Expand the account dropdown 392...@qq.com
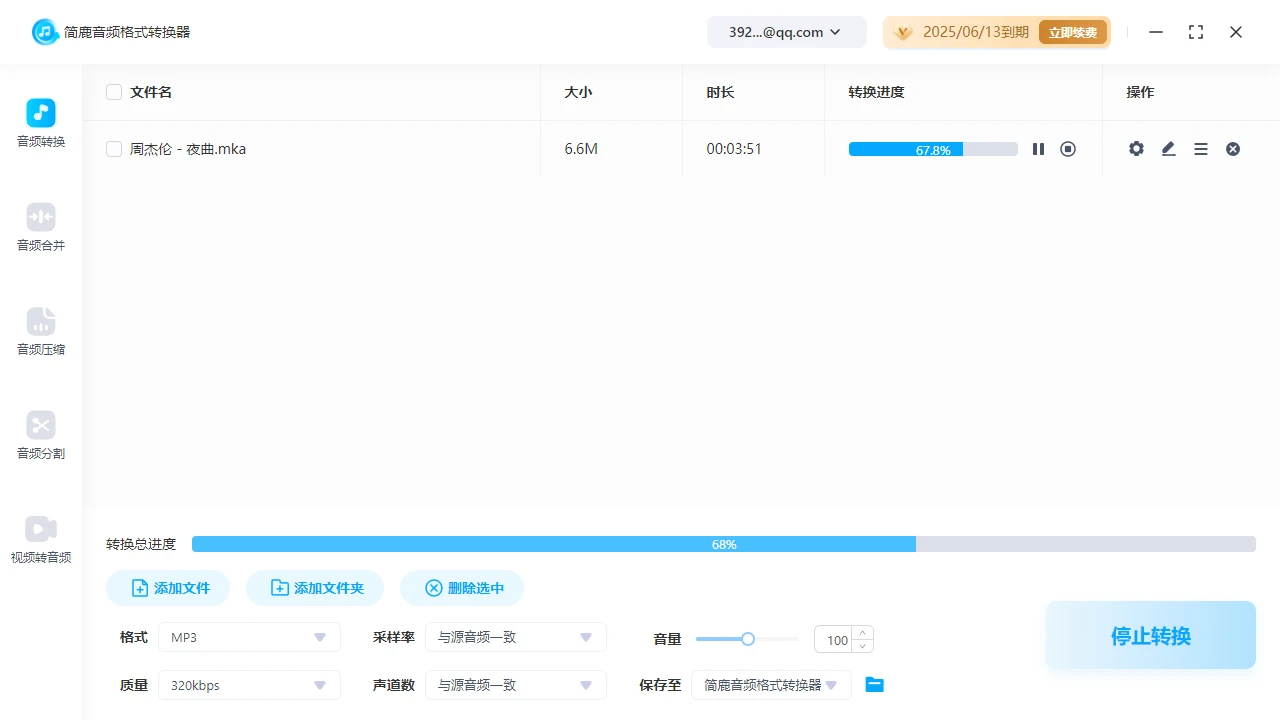This screenshot has width=1280, height=720. [787, 32]
